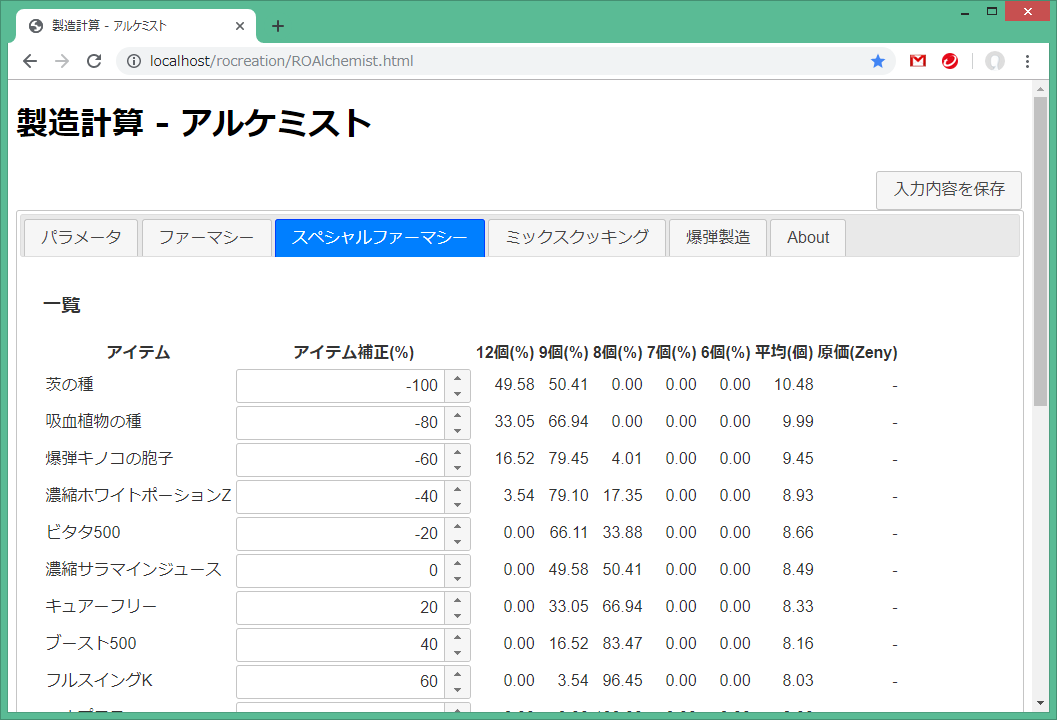
Task: Open a new browser tab
Action: pyautogui.click(x=278, y=26)
